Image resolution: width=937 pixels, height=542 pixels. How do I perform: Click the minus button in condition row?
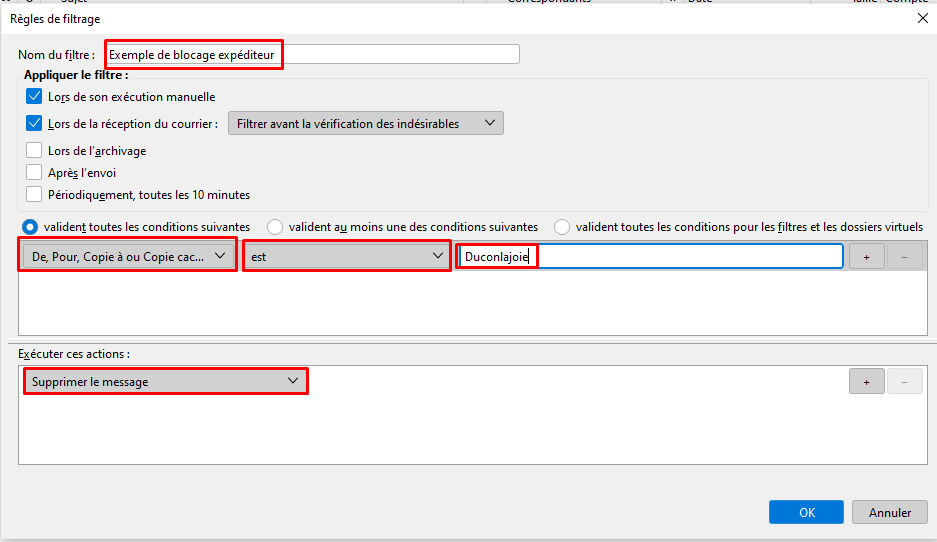click(905, 257)
